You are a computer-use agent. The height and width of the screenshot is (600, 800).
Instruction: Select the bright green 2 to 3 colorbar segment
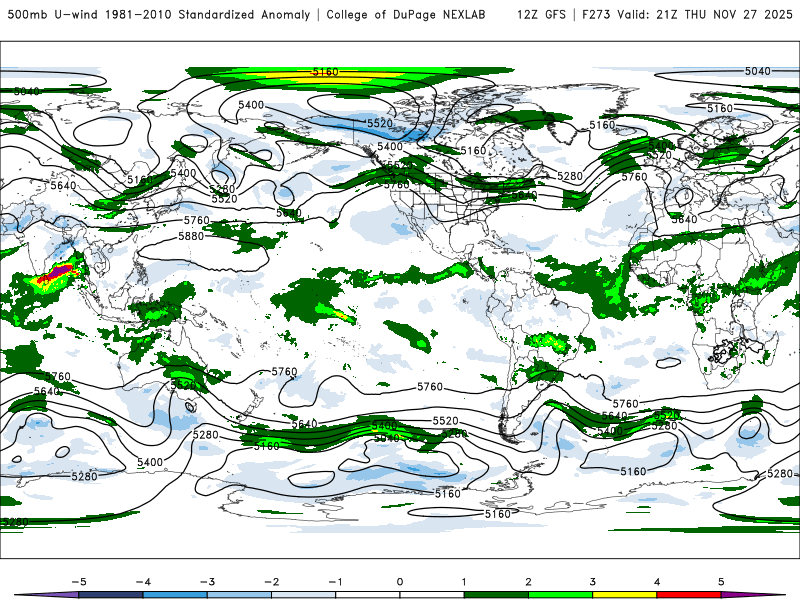coord(561,595)
